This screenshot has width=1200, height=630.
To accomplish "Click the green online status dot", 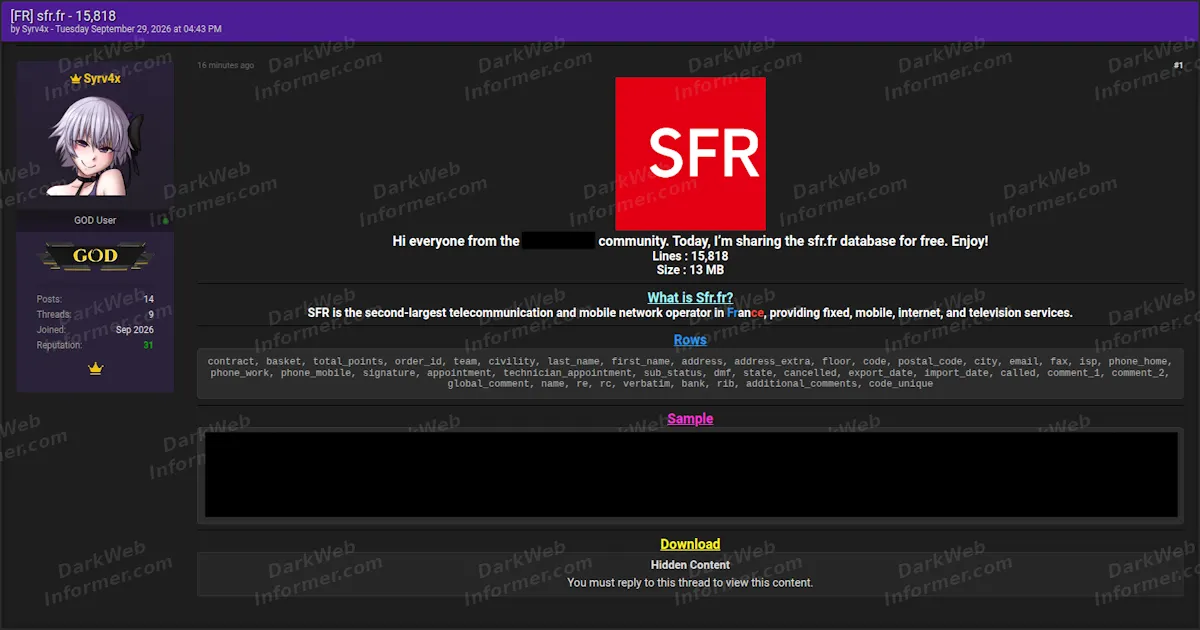I will click(x=165, y=221).
